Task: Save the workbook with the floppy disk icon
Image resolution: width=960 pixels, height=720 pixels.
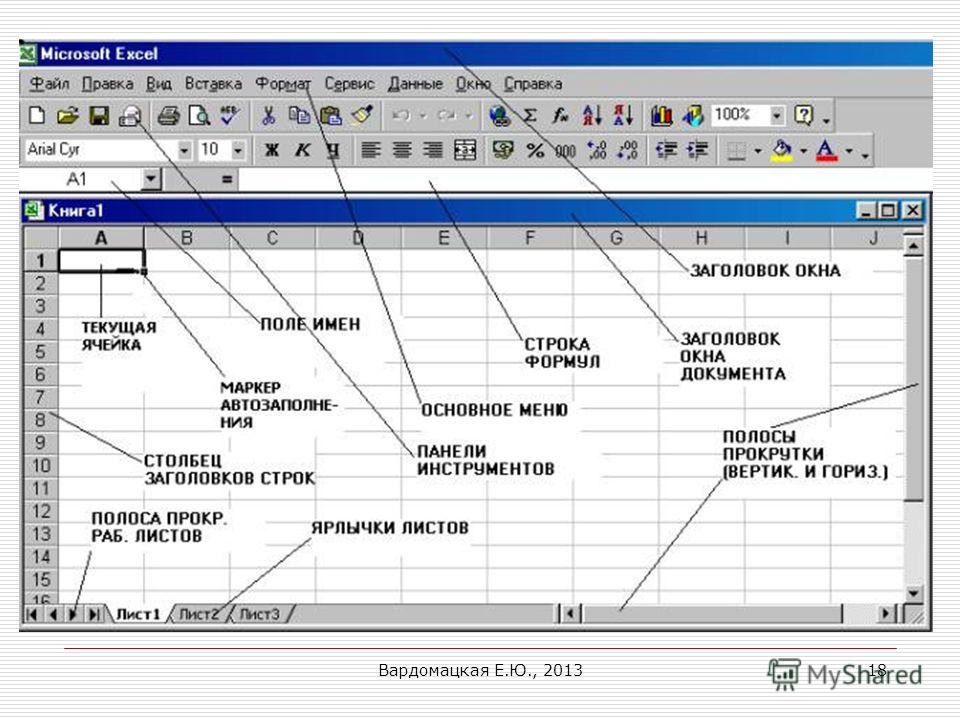Action: click(x=99, y=115)
